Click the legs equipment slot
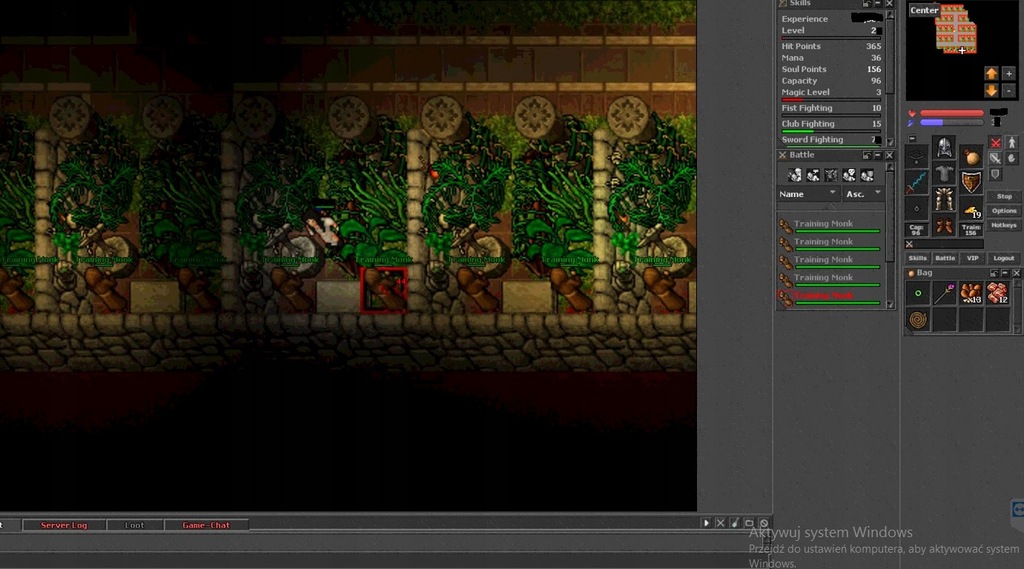 (944, 199)
